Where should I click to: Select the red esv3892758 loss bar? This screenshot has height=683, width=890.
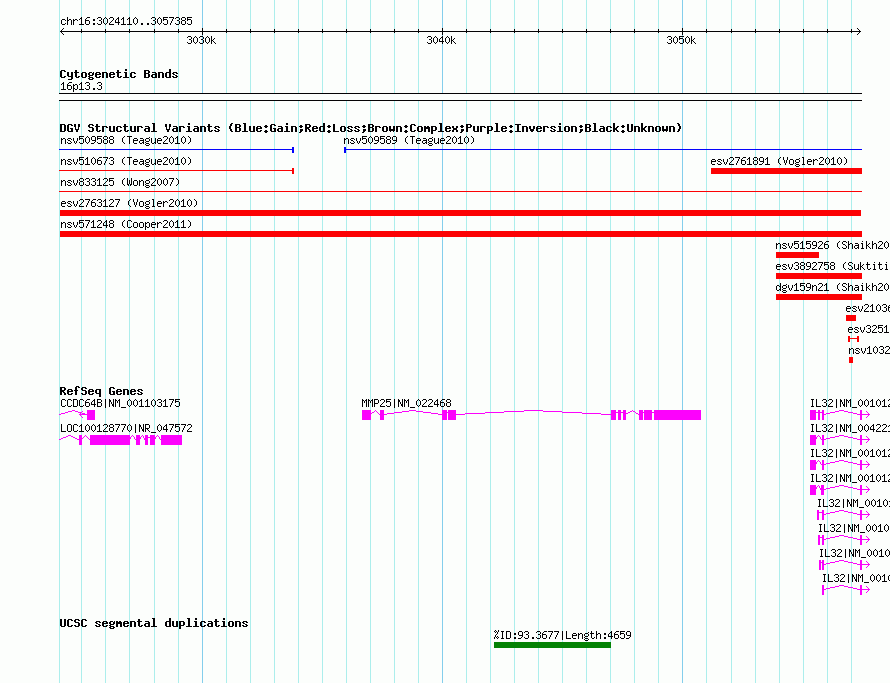click(x=818, y=276)
